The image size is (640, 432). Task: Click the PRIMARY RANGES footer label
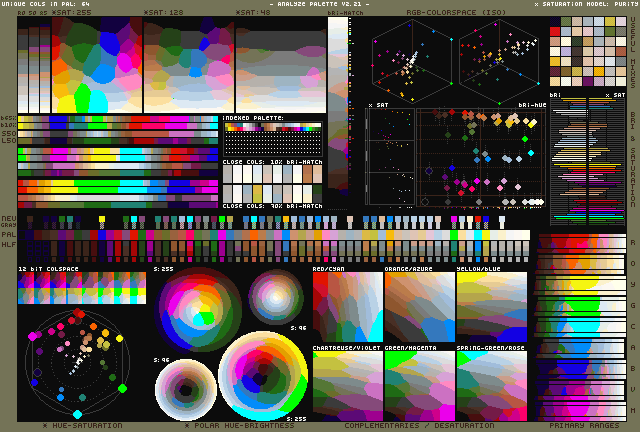tap(584, 425)
